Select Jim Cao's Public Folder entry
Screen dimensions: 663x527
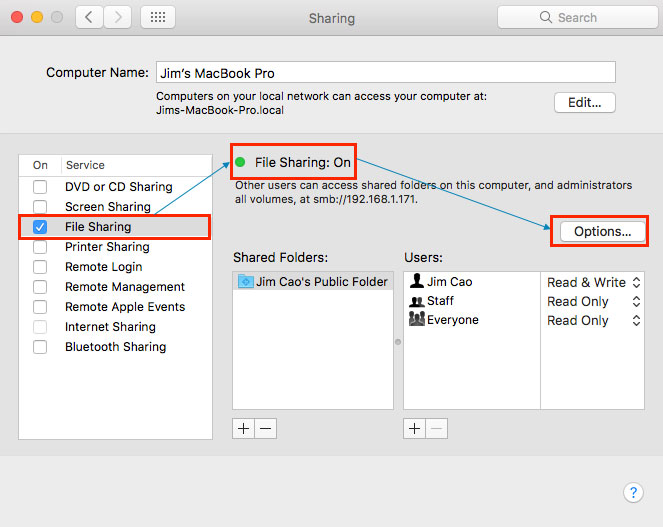click(313, 281)
